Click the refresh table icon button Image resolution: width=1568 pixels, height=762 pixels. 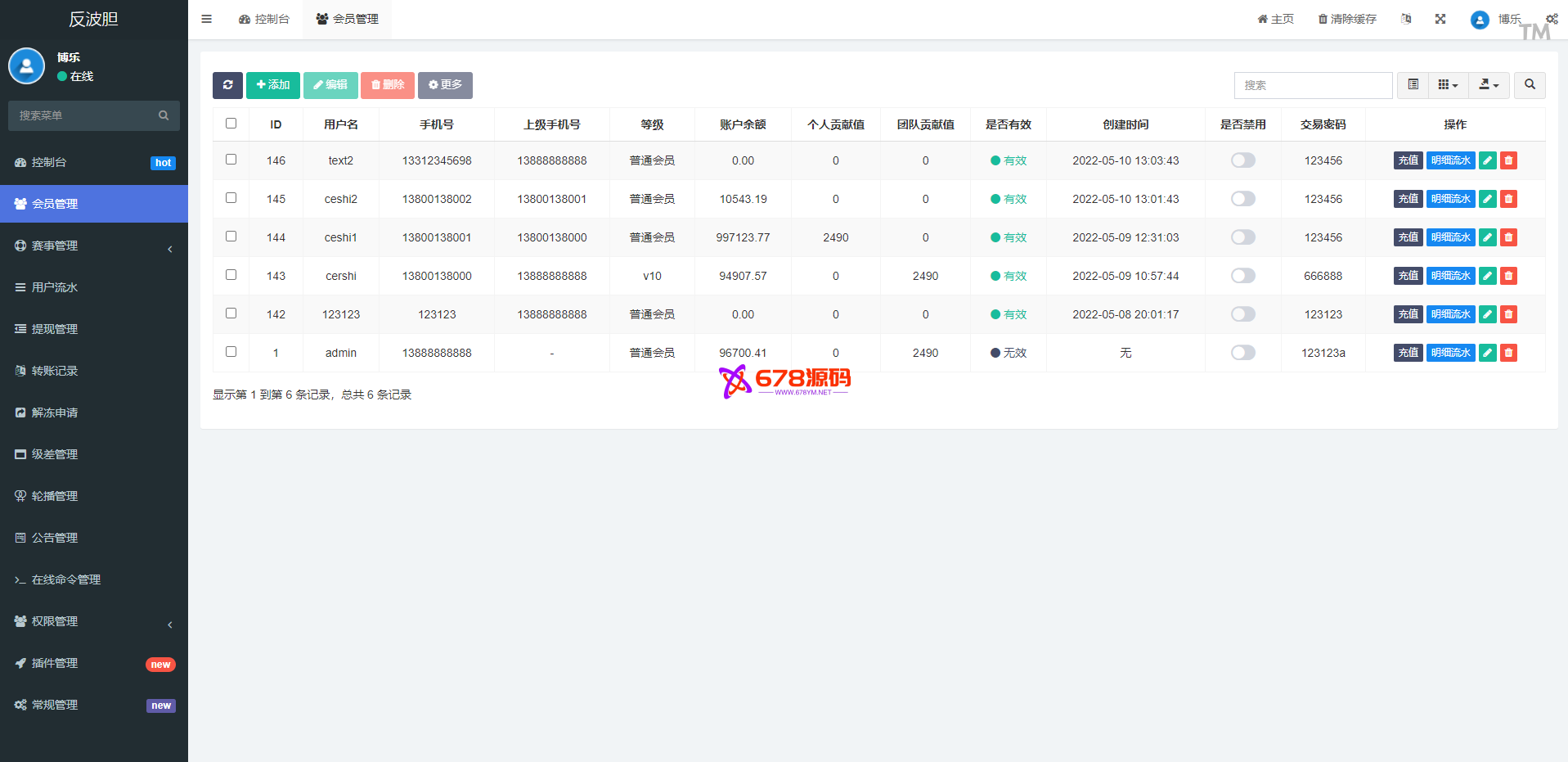[227, 85]
